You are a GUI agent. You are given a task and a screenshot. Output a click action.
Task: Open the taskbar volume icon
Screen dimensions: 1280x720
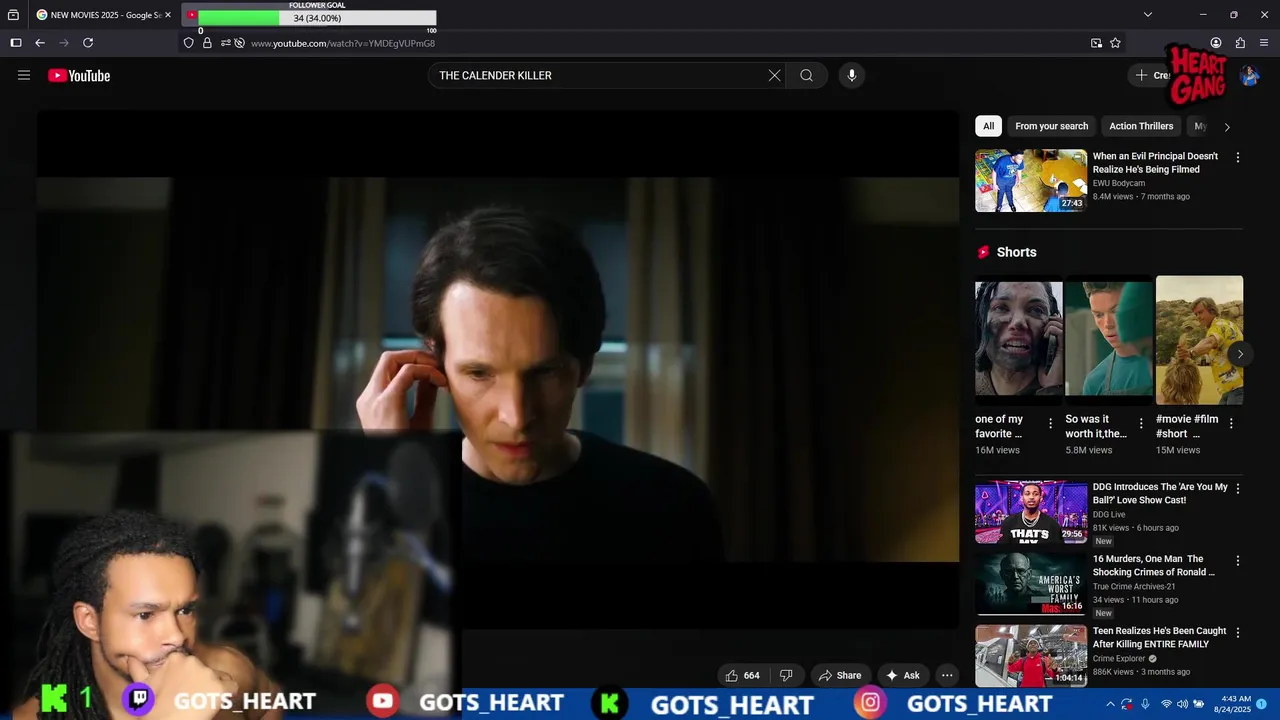(1182, 704)
